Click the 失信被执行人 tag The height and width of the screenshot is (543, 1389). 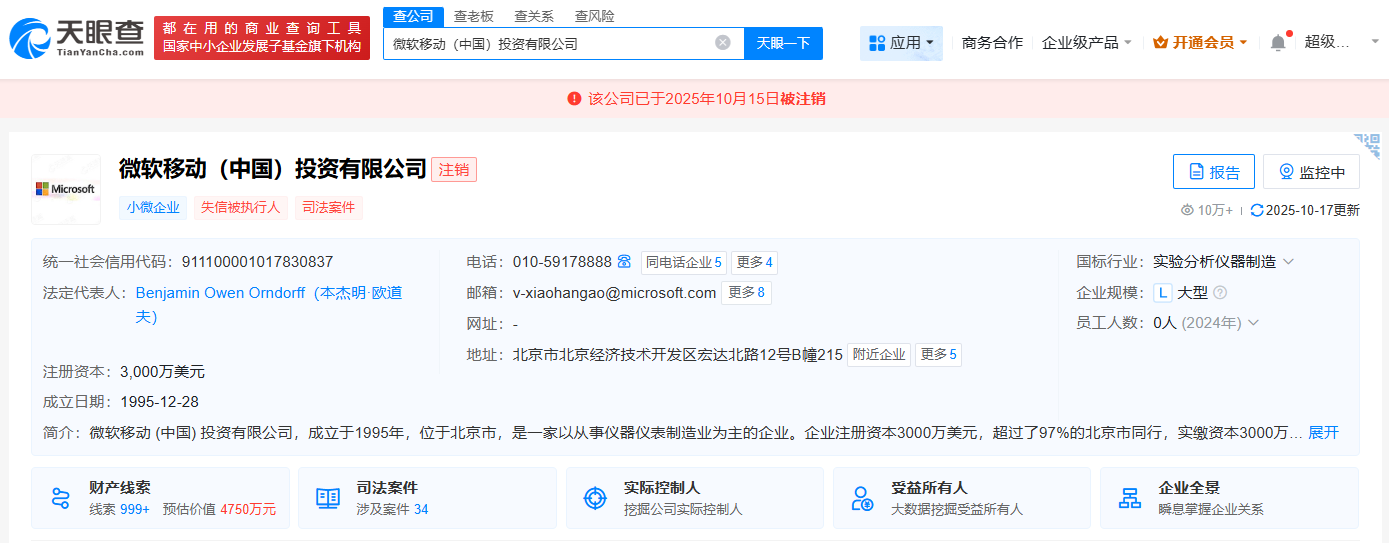(x=241, y=207)
